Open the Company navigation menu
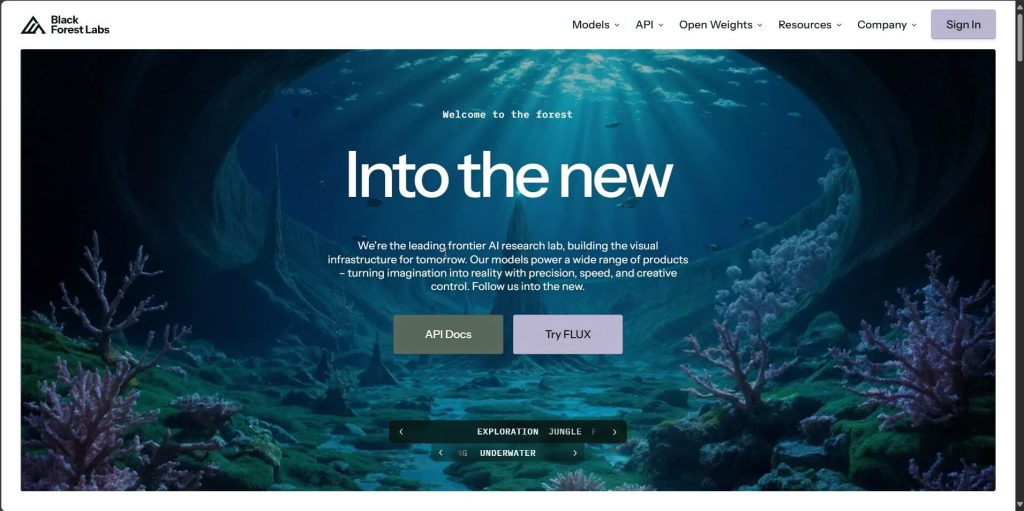This screenshot has height=511, width=1024. pos(887,25)
